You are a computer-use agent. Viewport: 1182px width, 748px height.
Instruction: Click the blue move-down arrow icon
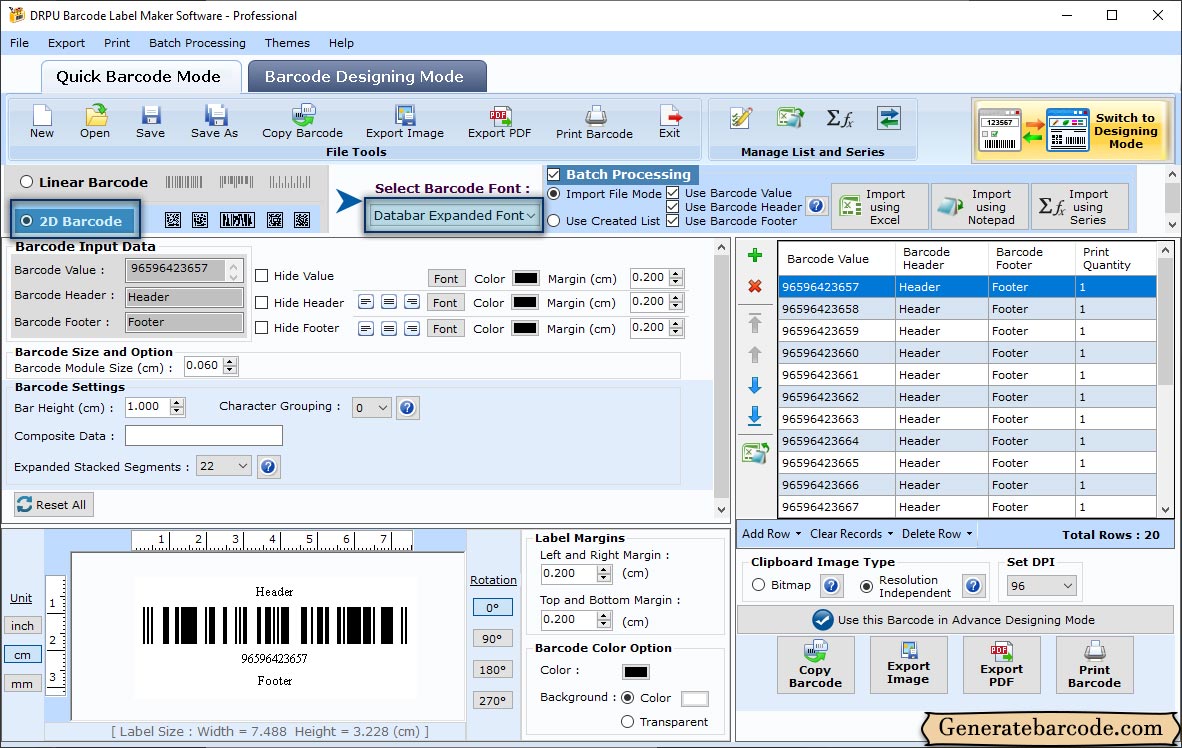tap(755, 385)
